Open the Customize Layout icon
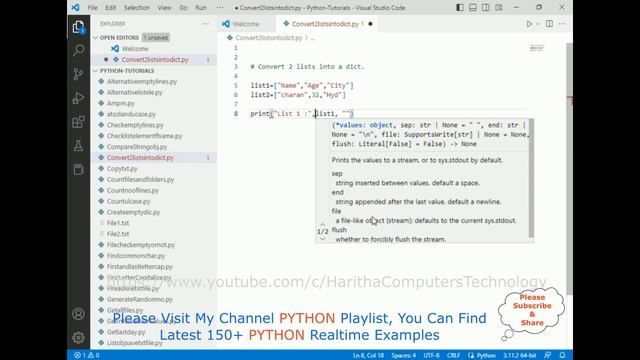The width and height of the screenshot is (640, 360). pyautogui.click(x=499, y=8)
